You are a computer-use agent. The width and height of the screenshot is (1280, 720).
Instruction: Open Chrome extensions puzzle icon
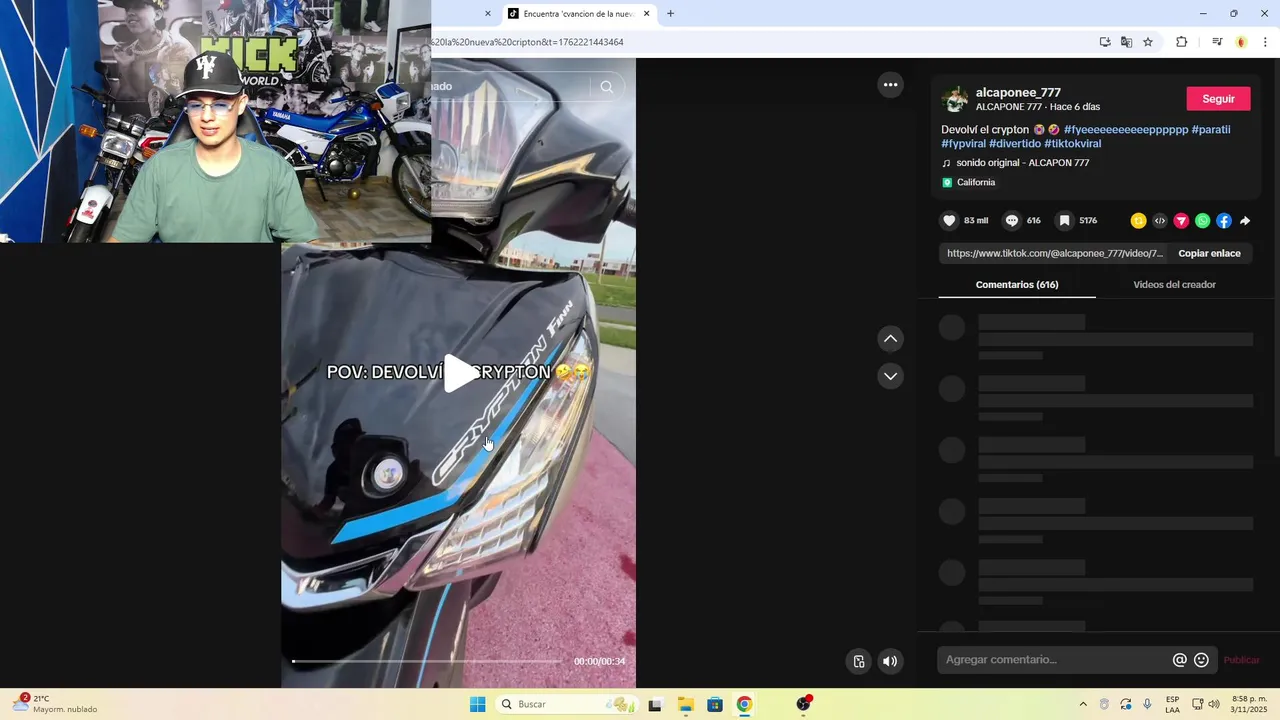(1181, 42)
